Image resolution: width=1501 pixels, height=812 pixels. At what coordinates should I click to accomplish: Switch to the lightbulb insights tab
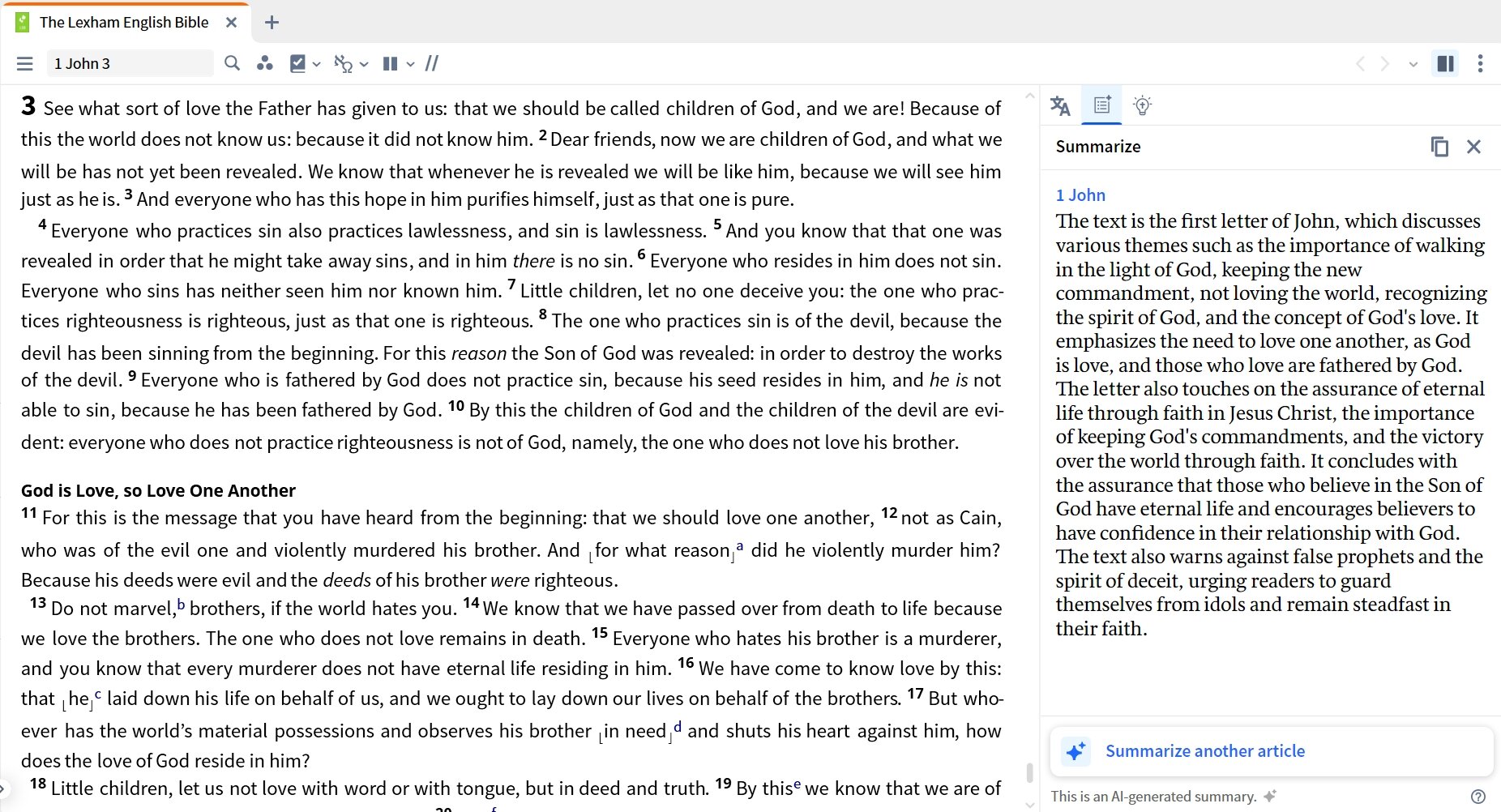(1143, 105)
